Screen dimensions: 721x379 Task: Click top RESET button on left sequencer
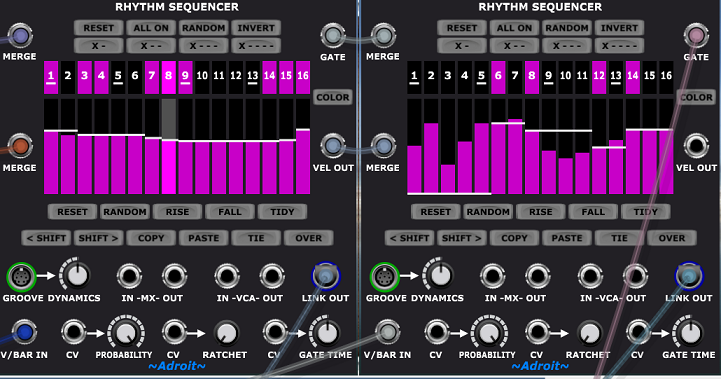pos(98,28)
